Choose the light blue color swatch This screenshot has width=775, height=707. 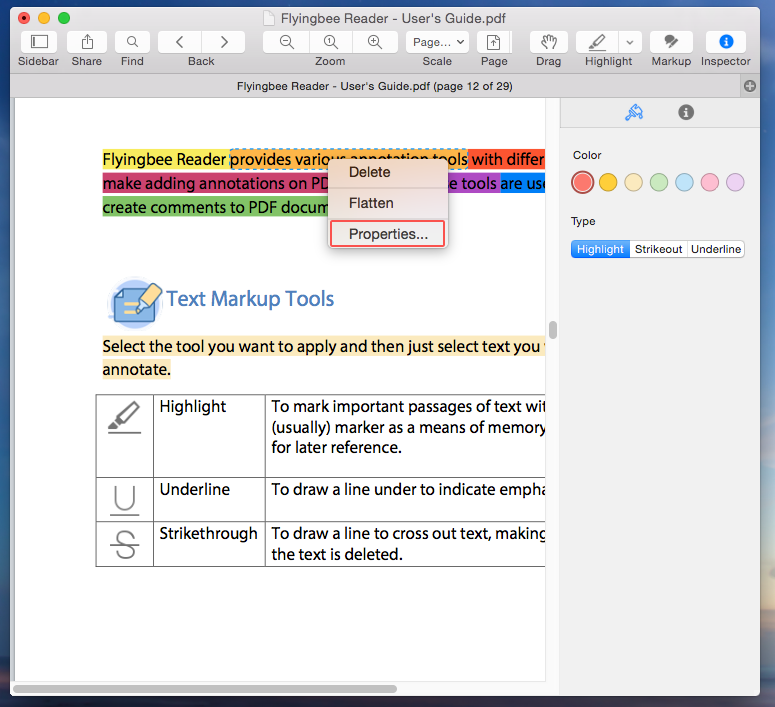(x=684, y=182)
